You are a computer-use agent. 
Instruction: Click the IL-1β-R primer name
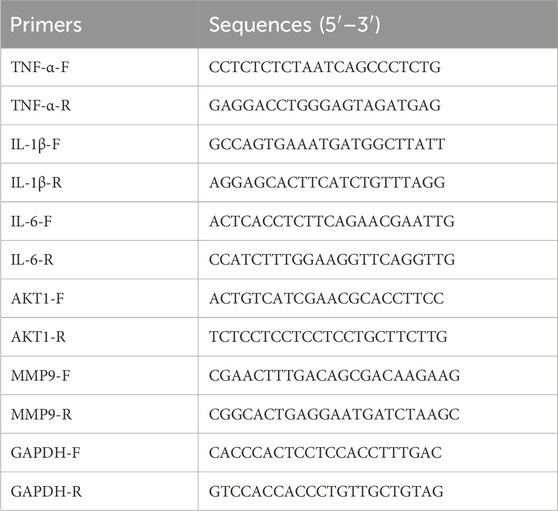pos(36,183)
